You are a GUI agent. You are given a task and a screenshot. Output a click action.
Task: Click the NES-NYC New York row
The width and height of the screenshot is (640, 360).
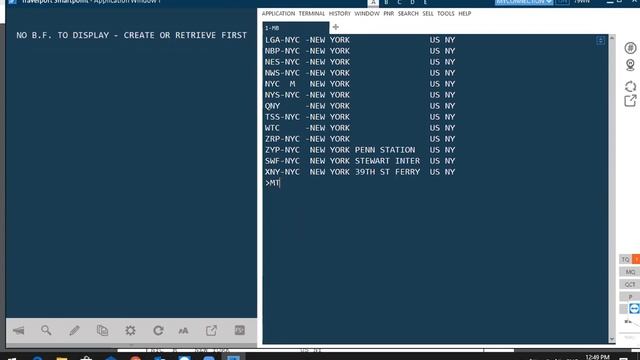(x=360, y=62)
